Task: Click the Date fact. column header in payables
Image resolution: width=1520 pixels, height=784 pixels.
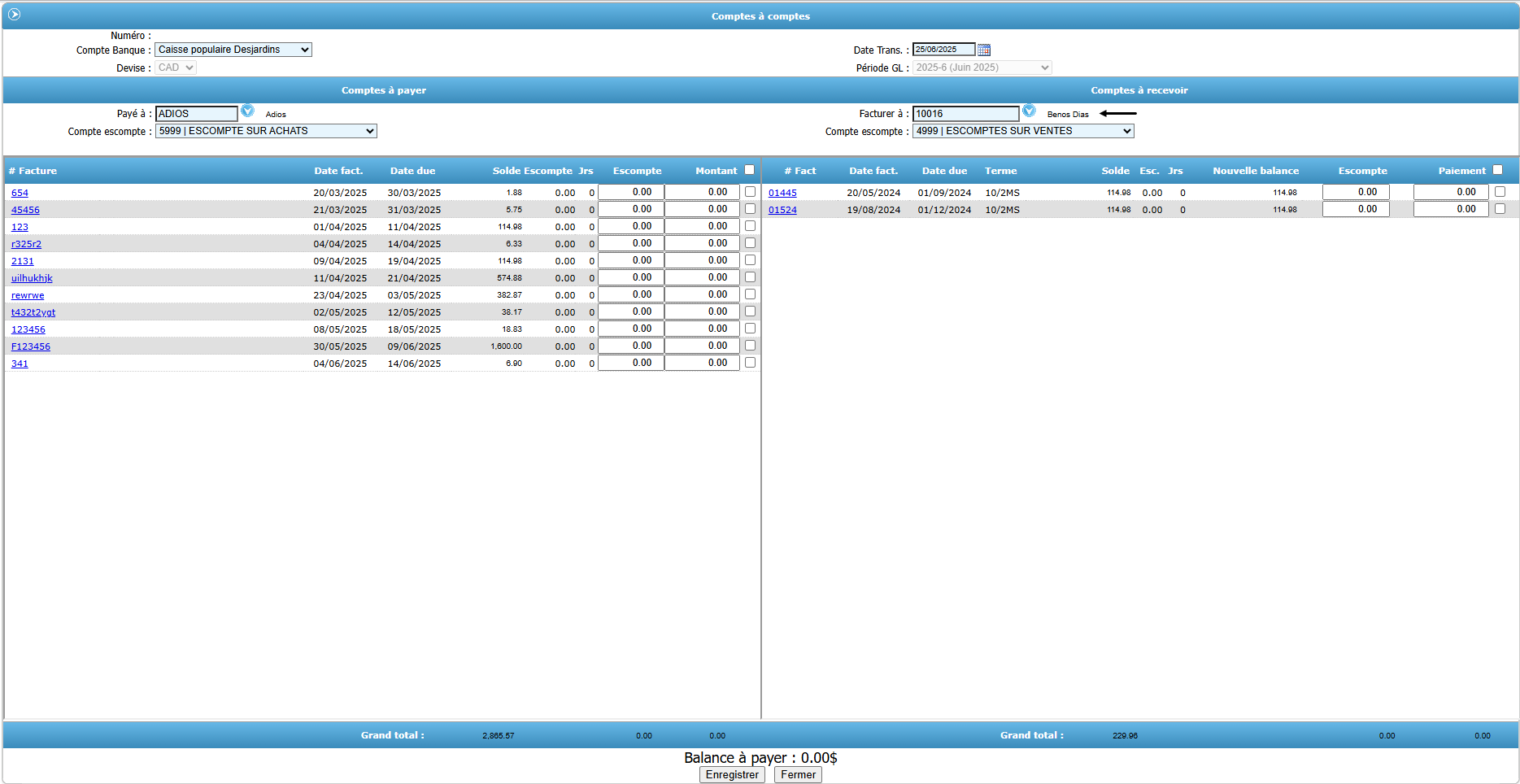Action: (338, 171)
